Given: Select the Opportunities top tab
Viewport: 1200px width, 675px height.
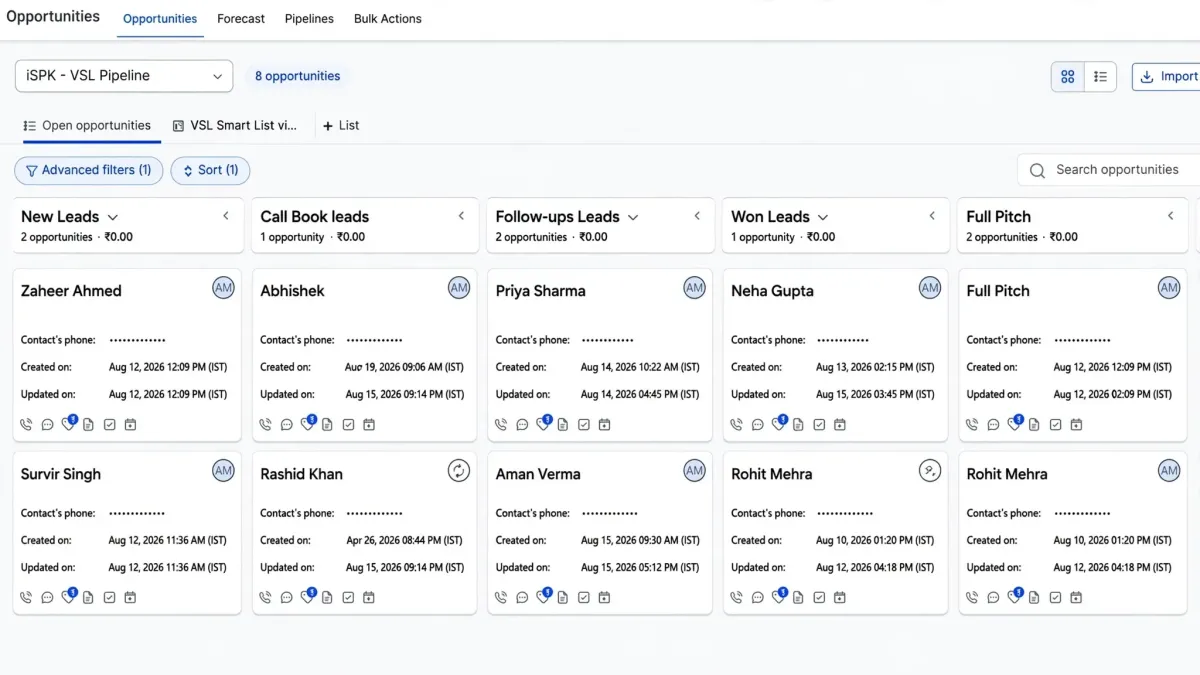Looking at the screenshot, I should click(x=160, y=19).
